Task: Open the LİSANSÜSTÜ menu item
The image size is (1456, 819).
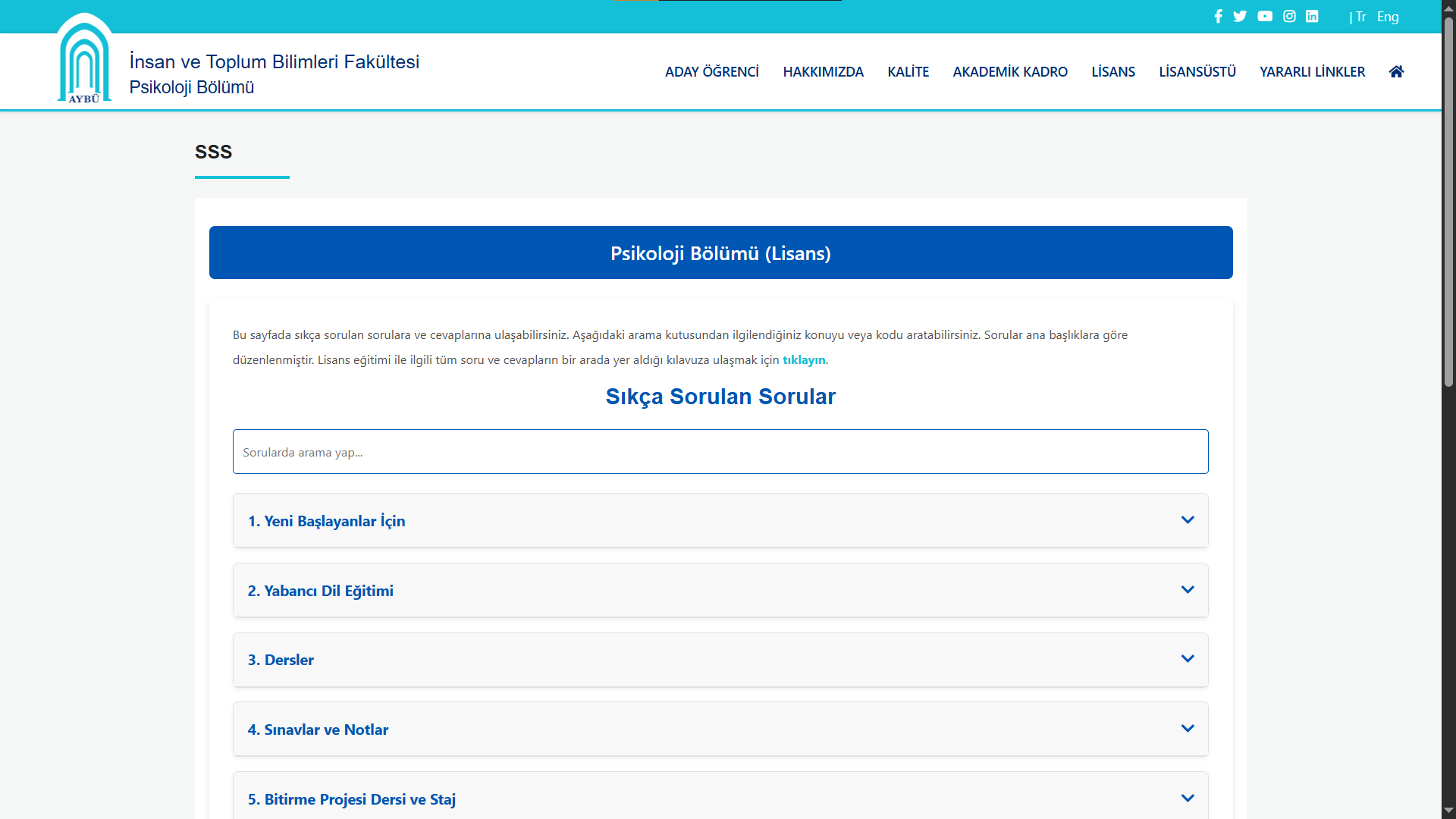Action: click(x=1197, y=72)
